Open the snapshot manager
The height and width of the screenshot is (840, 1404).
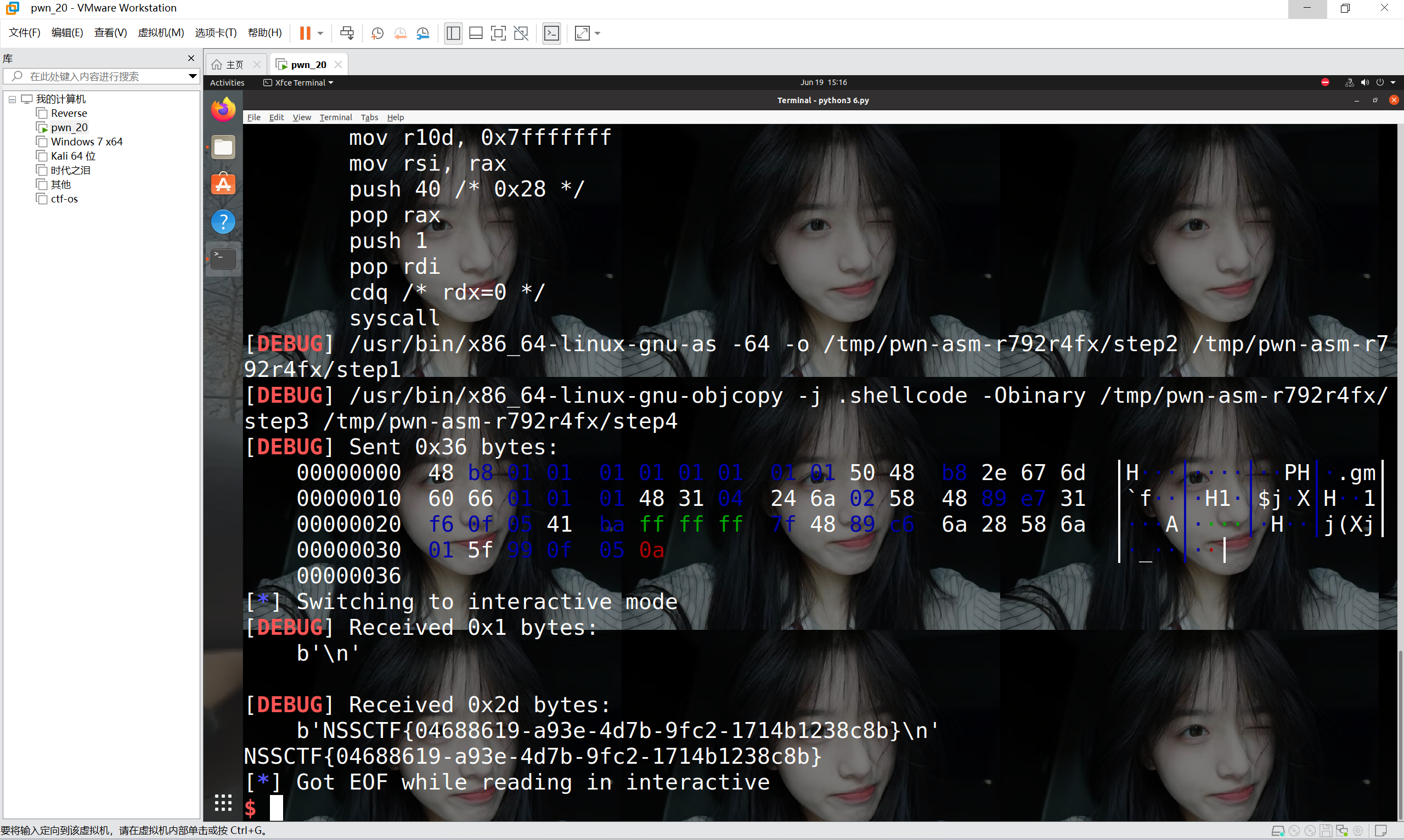pyautogui.click(x=422, y=33)
